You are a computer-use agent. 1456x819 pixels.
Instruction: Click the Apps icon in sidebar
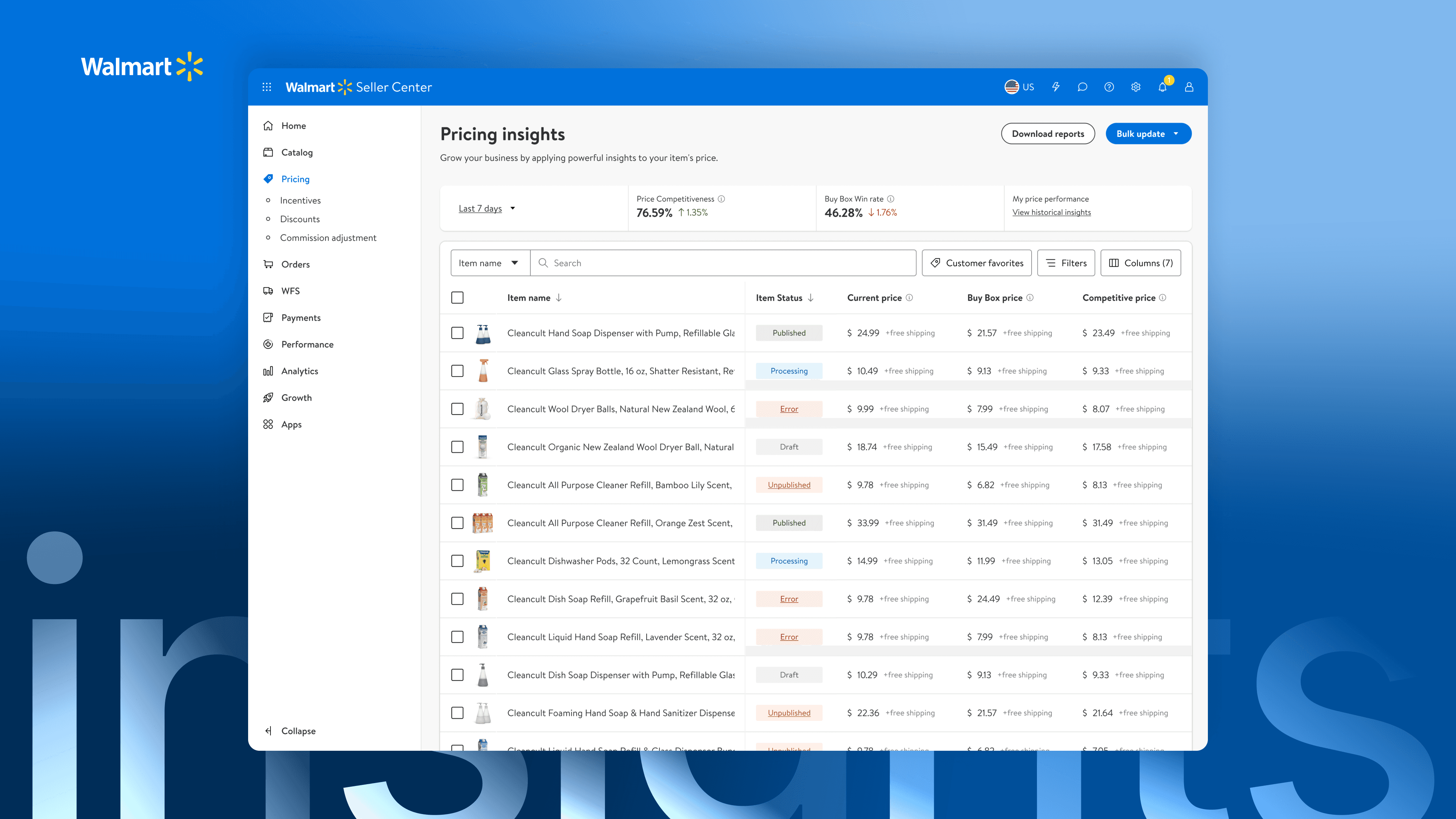click(268, 424)
